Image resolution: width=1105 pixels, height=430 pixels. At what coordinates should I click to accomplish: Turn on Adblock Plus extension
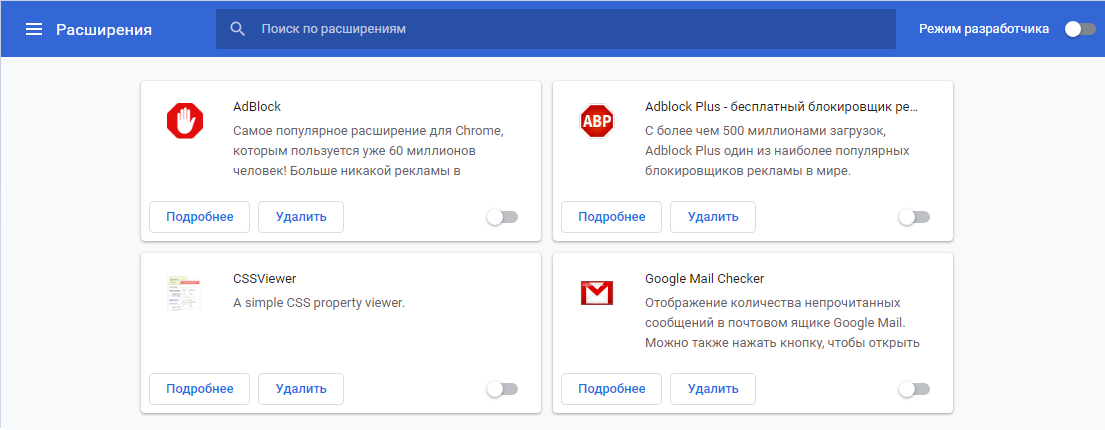coord(914,217)
